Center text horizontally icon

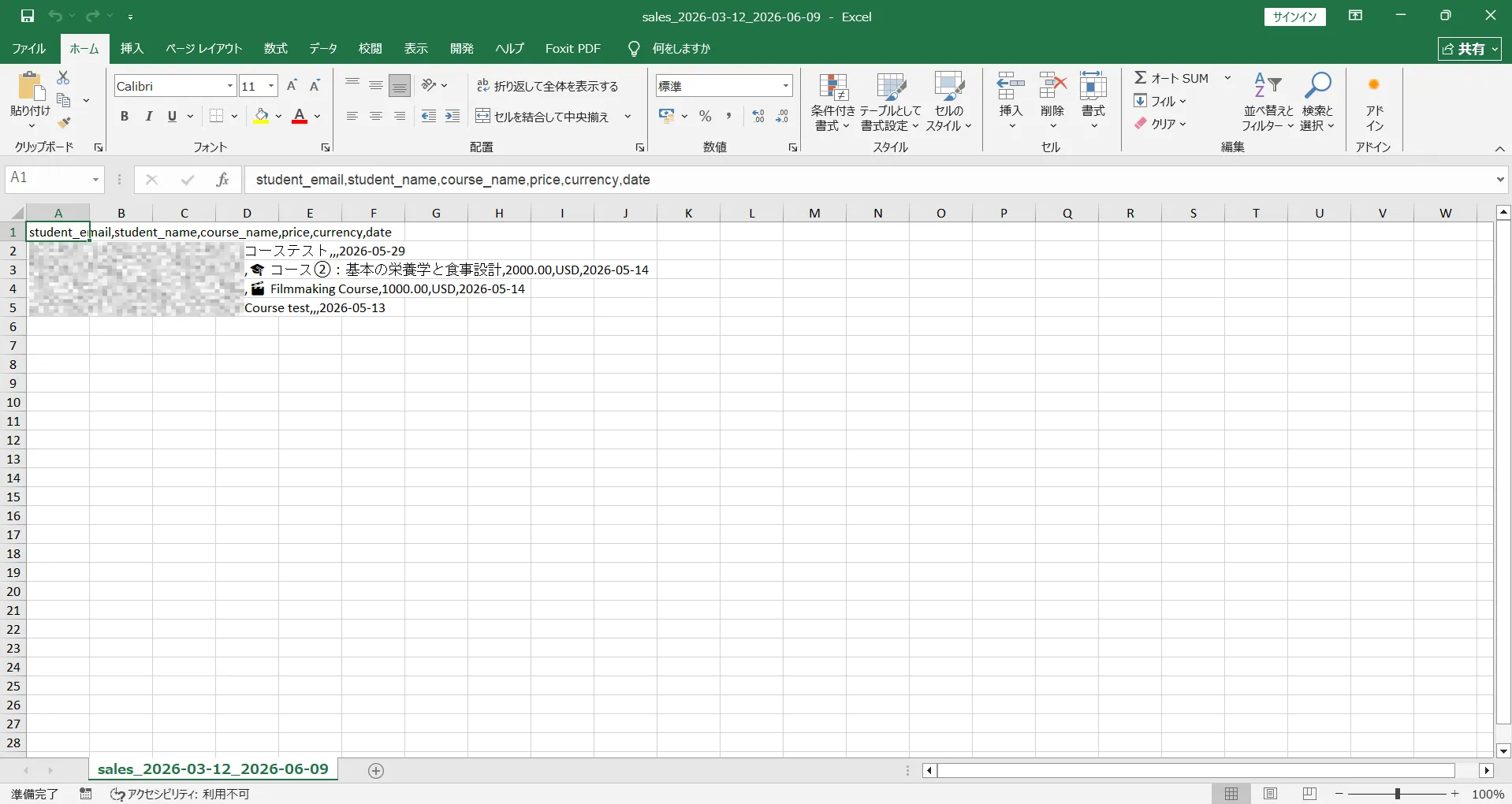coord(376,117)
